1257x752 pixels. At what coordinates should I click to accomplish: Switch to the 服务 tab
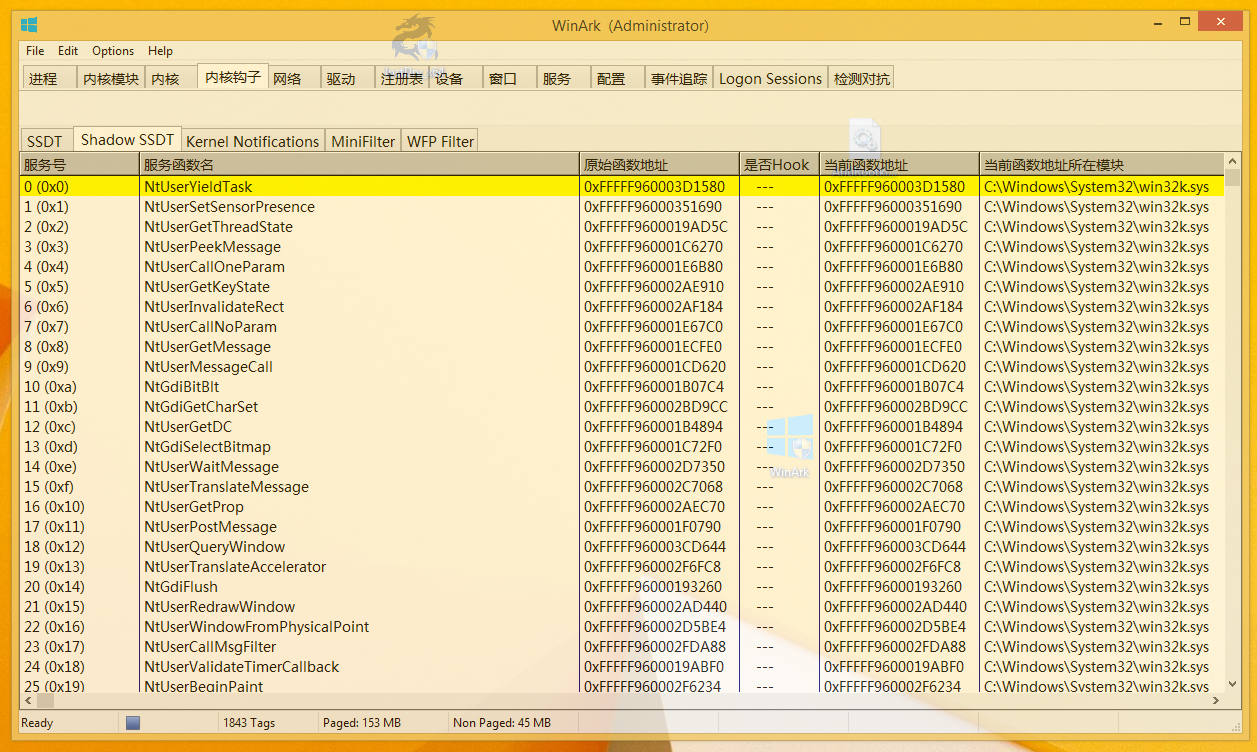pos(563,79)
